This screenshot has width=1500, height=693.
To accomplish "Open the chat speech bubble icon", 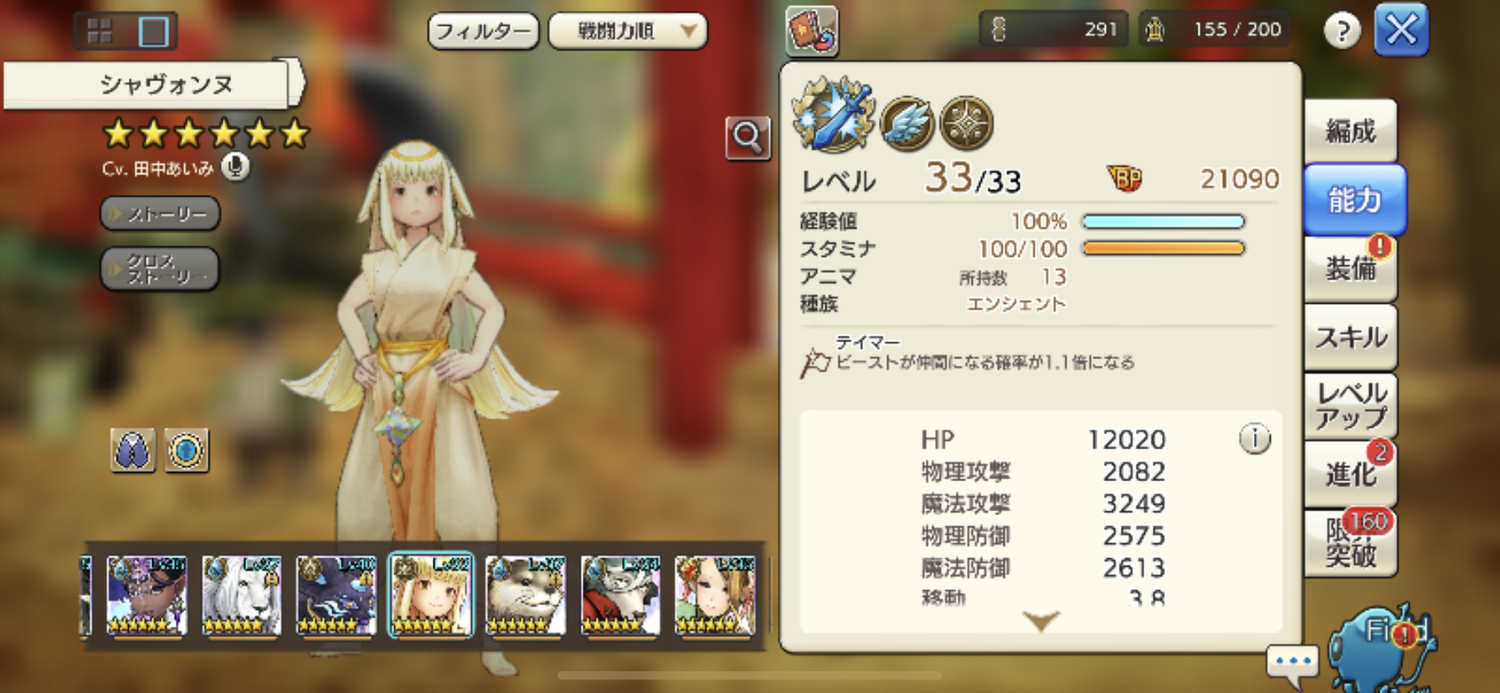I will (1293, 662).
